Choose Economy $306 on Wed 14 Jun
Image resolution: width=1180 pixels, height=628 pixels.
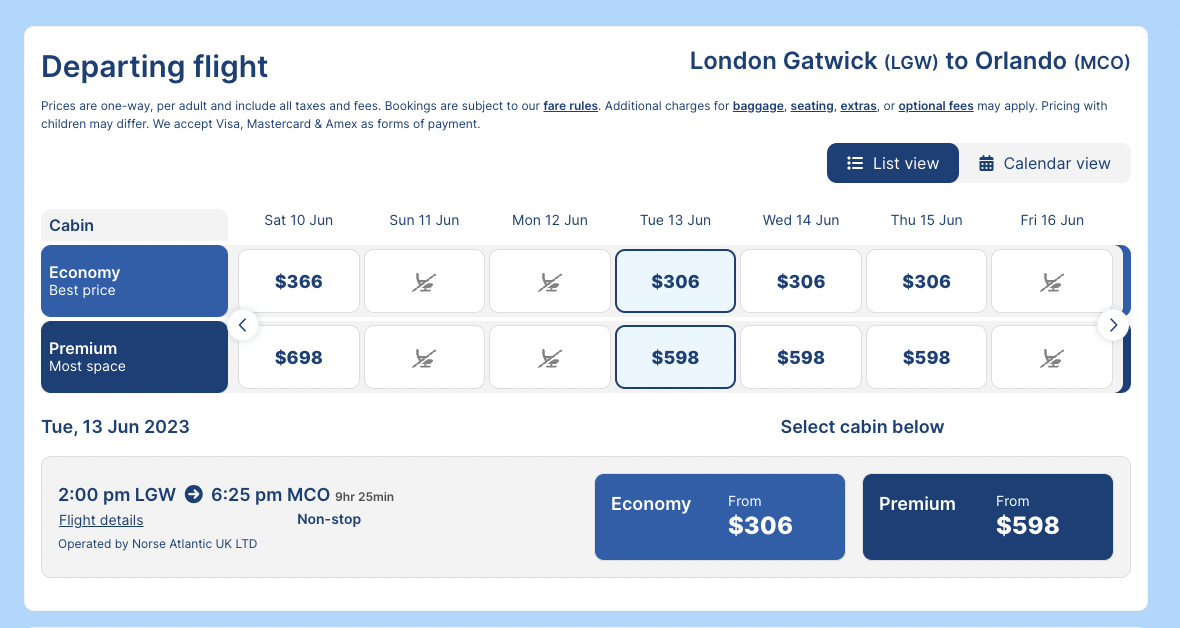801,282
